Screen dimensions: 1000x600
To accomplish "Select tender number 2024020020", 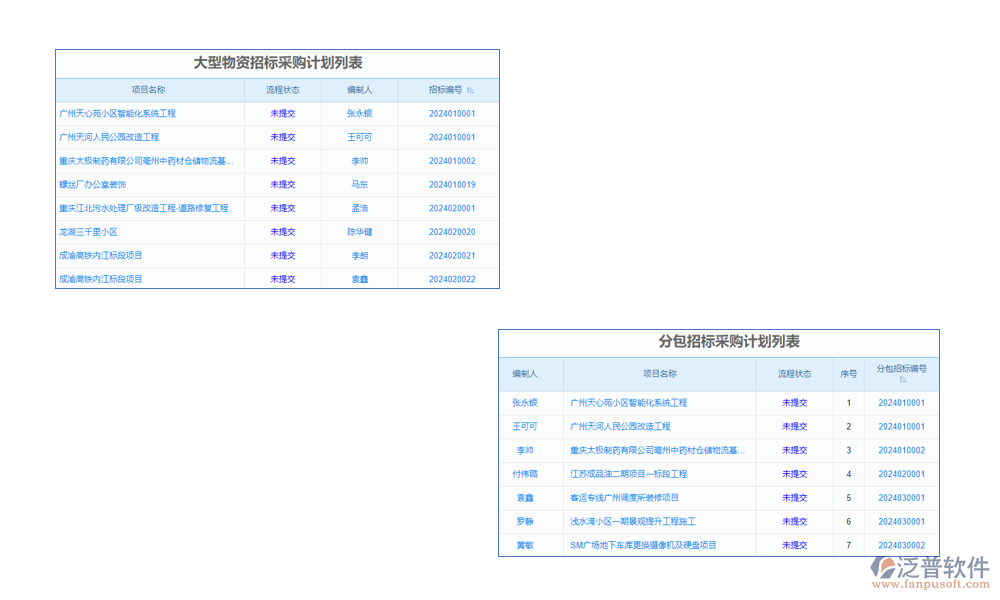I will pyautogui.click(x=452, y=232).
